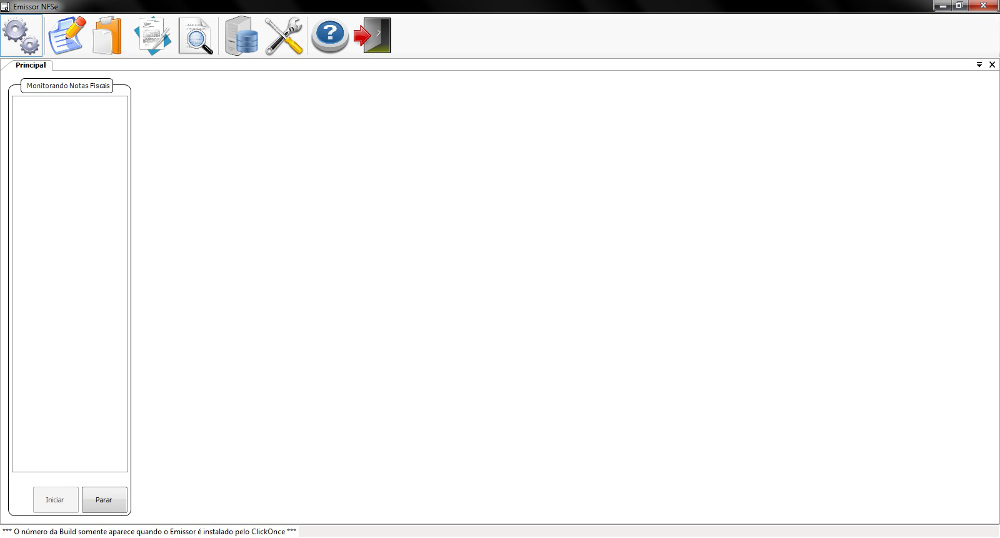Click the gears icon in the toolbar
Image resolution: width=1000 pixels, height=538 pixels.
pos(22,36)
